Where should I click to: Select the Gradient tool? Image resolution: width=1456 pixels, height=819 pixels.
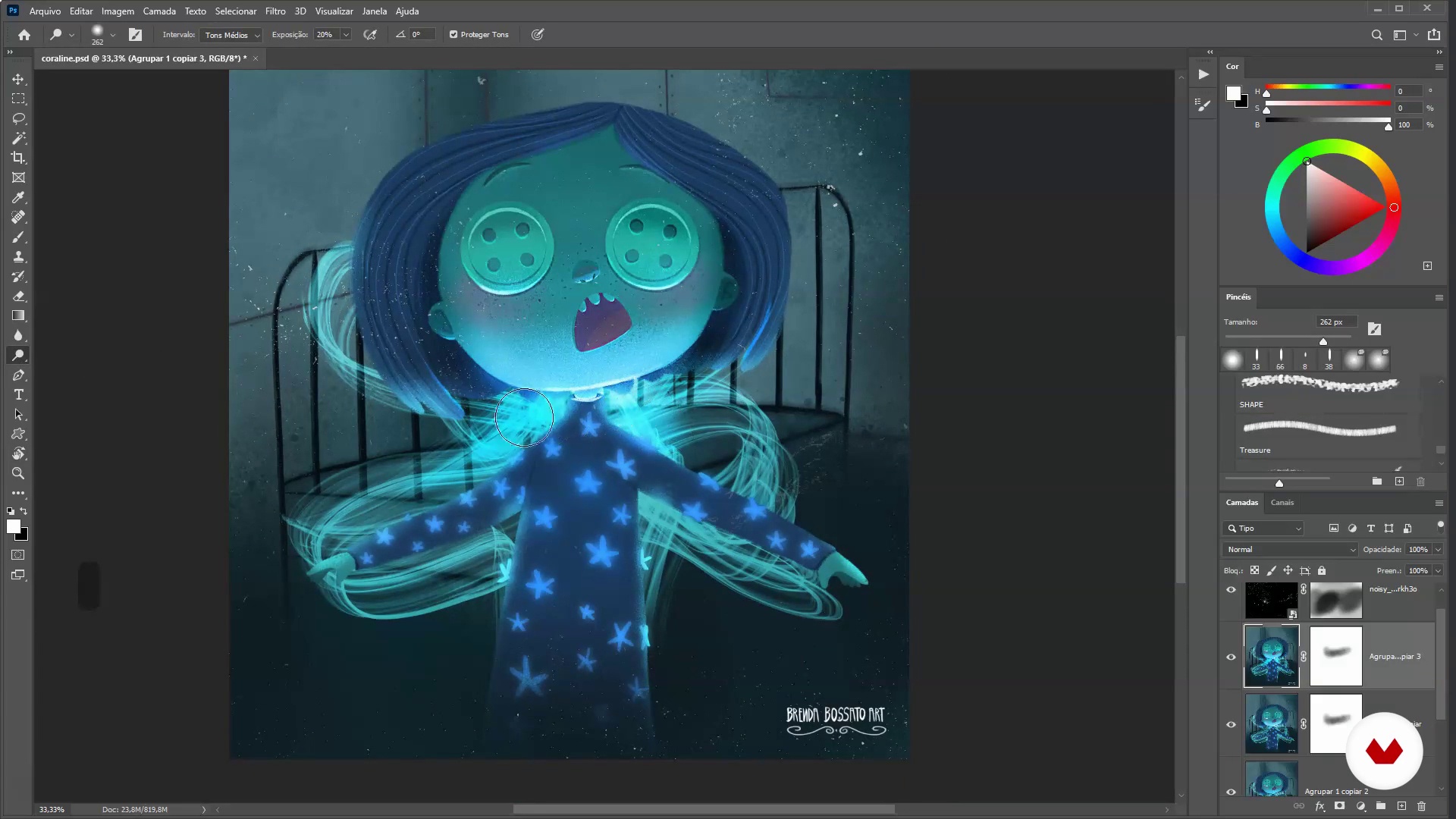18,315
